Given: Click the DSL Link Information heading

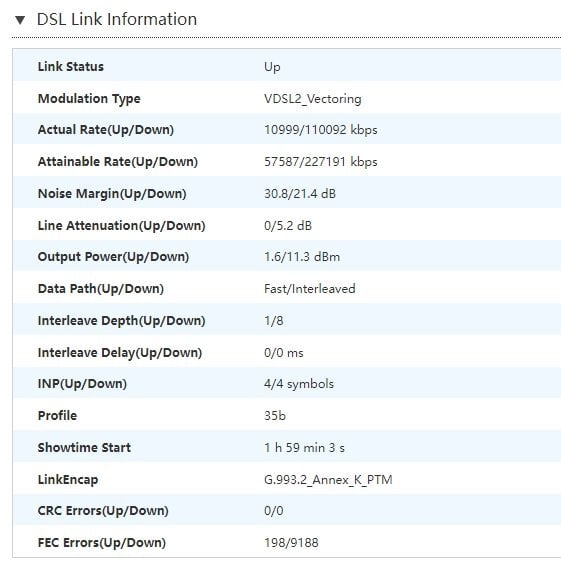Looking at the screenshot, I should [x=117, y=19].
